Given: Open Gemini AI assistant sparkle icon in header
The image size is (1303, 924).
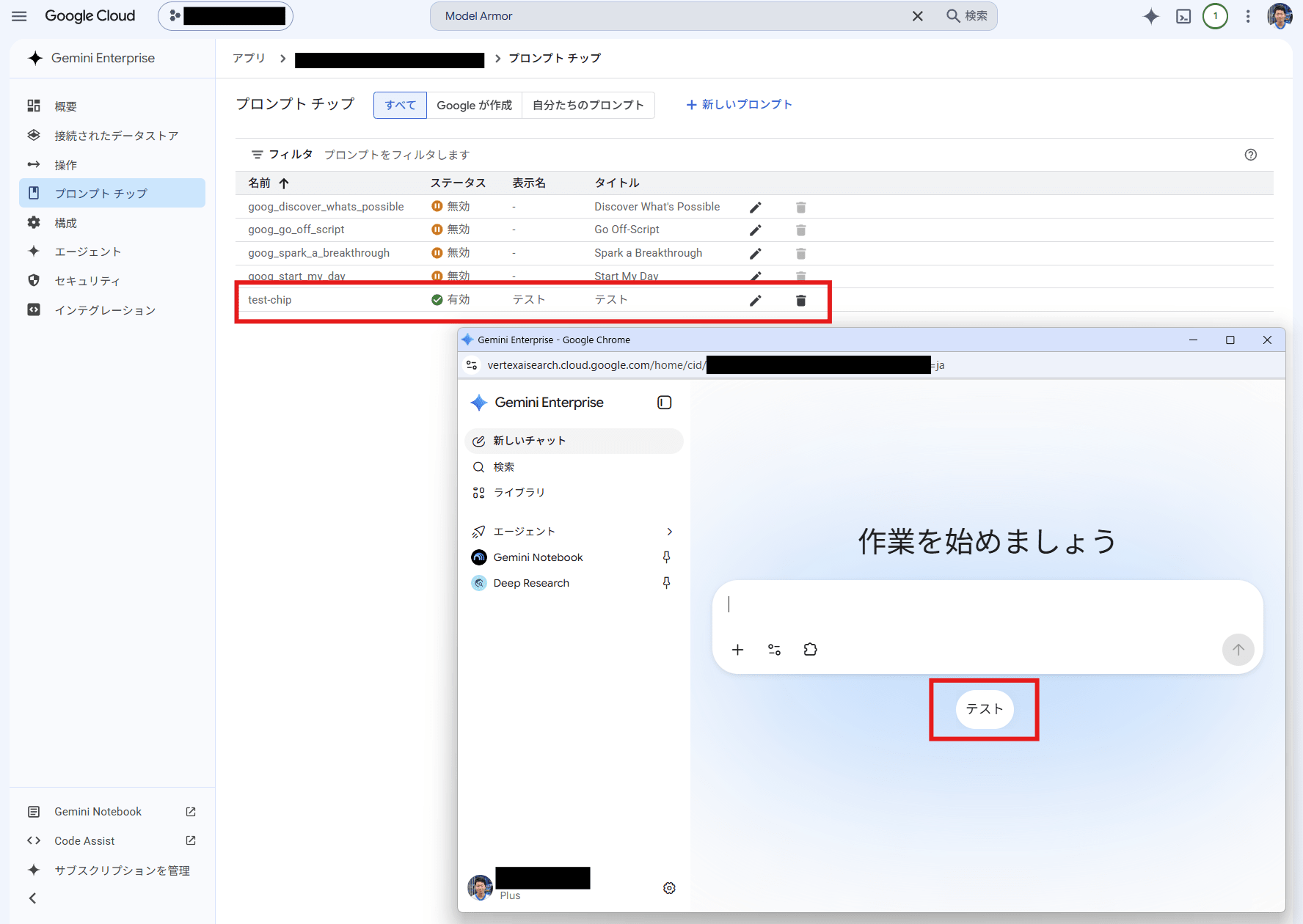Looking at the screenshot, I should pos(1150,16).
